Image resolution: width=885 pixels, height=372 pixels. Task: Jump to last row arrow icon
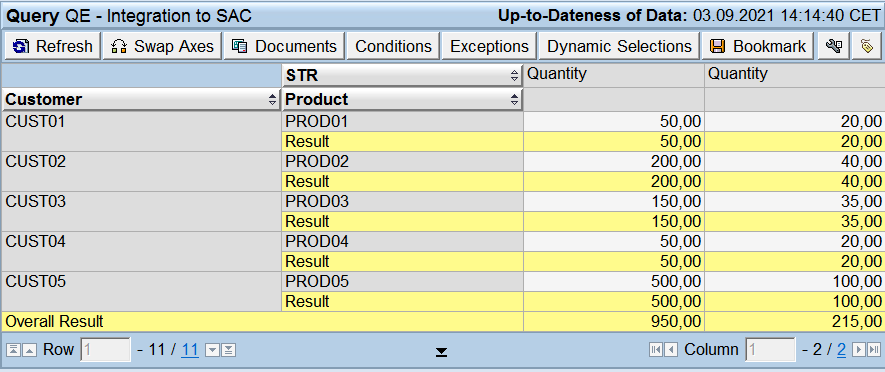(x=228, y=350)
